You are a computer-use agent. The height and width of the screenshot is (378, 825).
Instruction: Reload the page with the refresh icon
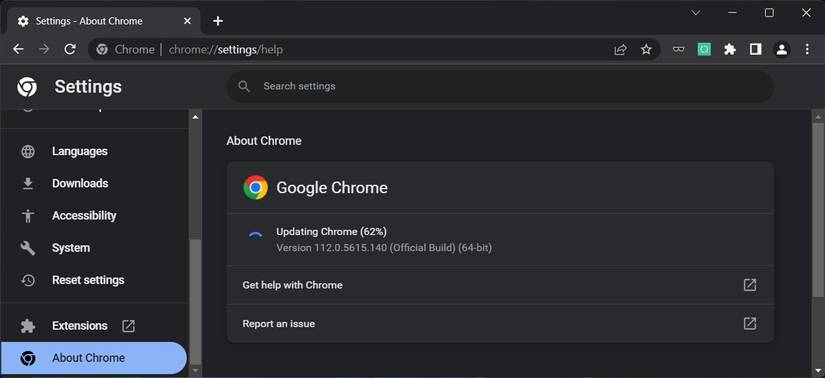coord(70,49)
